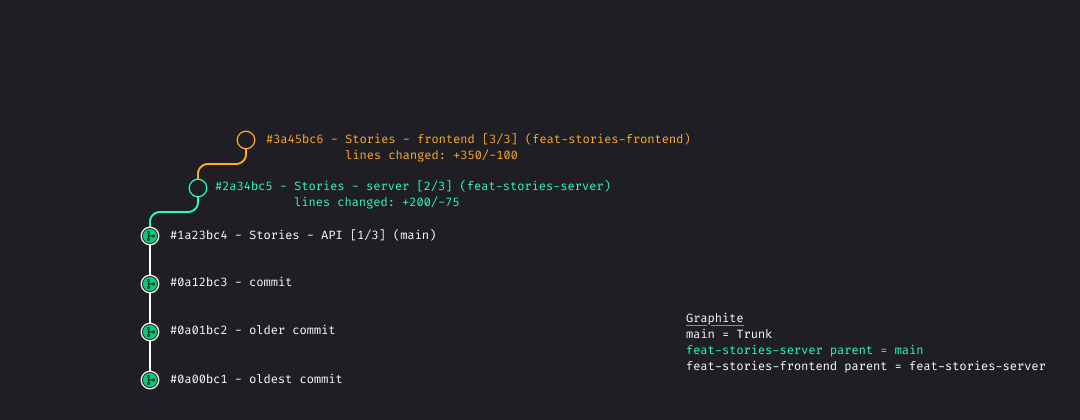
Task: Click the green merged icon for #1a23bc4
Action: pyautogui.click(x=150, y=236)
